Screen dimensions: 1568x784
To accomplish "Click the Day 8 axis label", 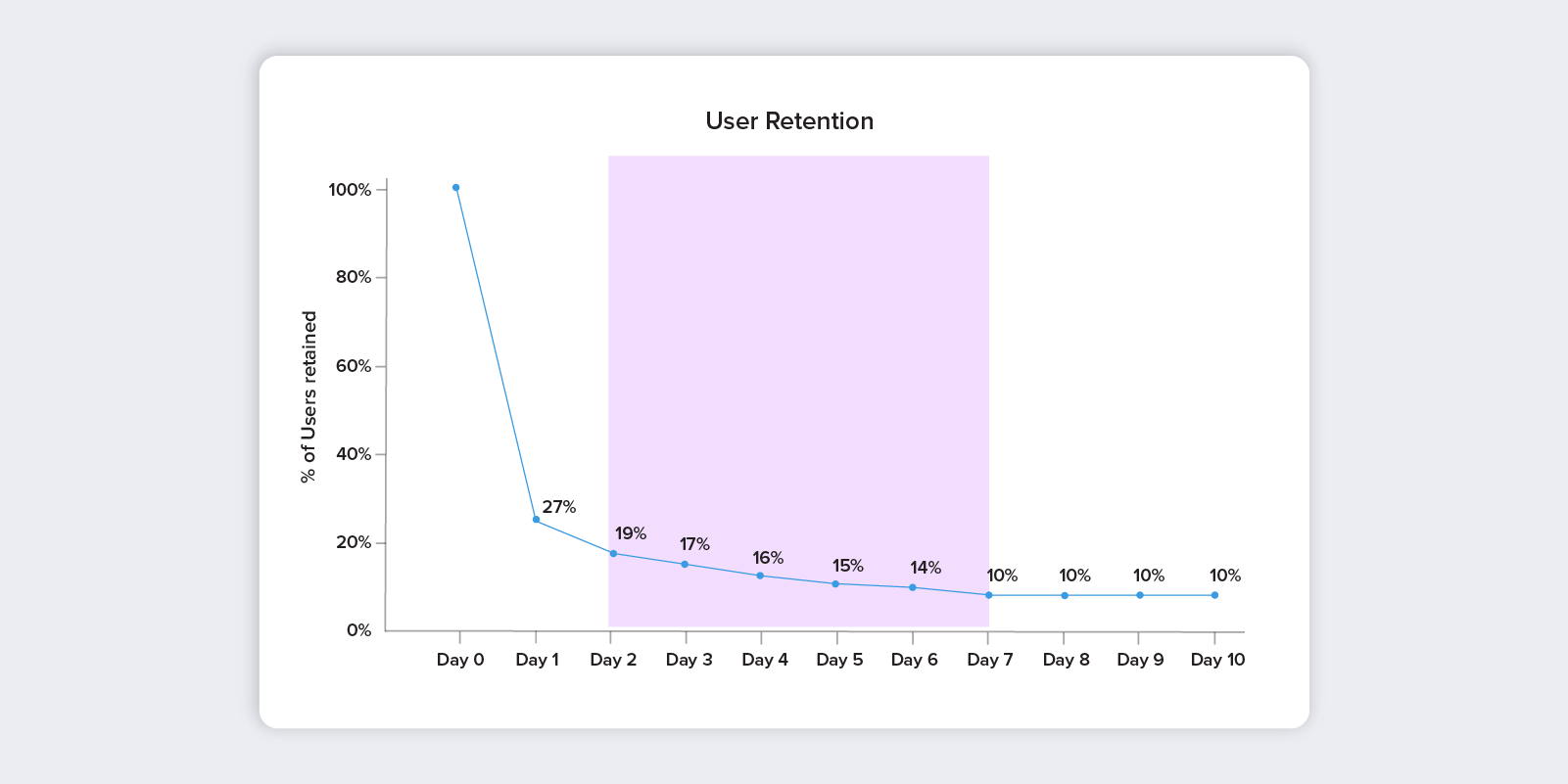I will point(1066,660).
